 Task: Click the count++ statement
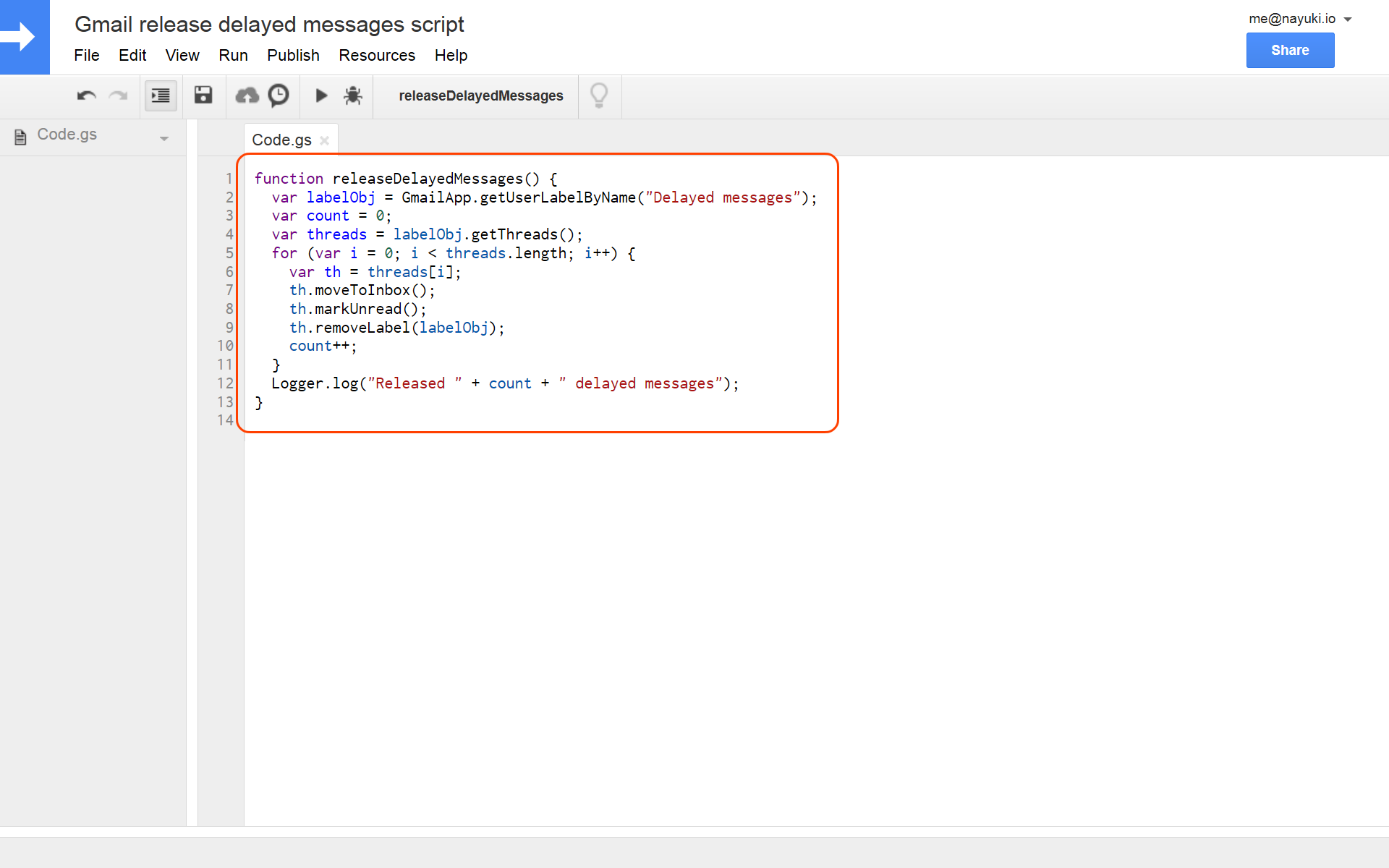click(323, 346)
